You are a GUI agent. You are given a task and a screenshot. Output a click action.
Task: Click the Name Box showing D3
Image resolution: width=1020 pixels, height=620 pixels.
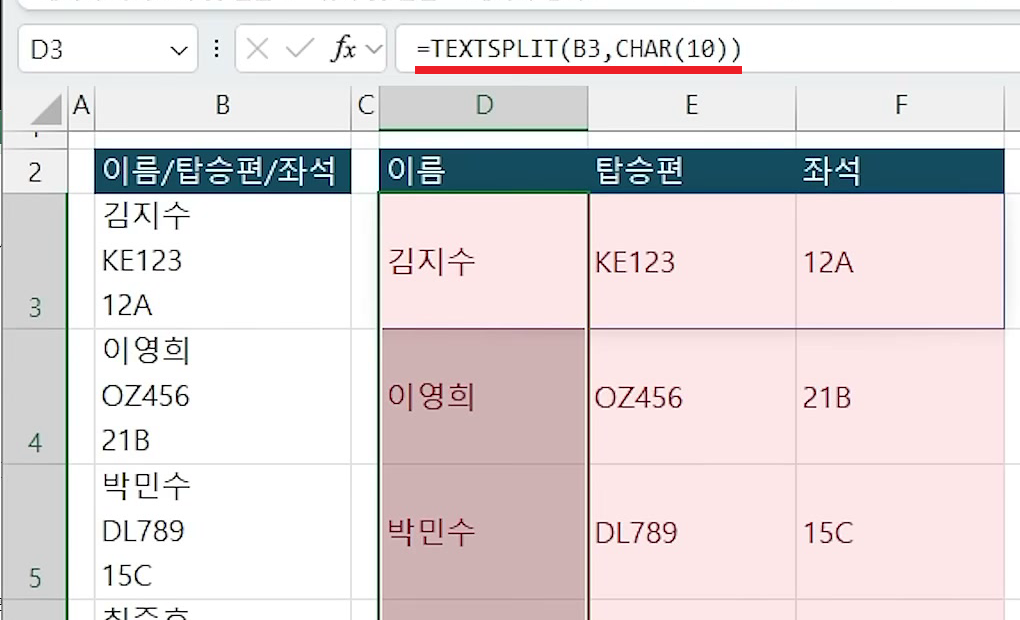[108, 49]
